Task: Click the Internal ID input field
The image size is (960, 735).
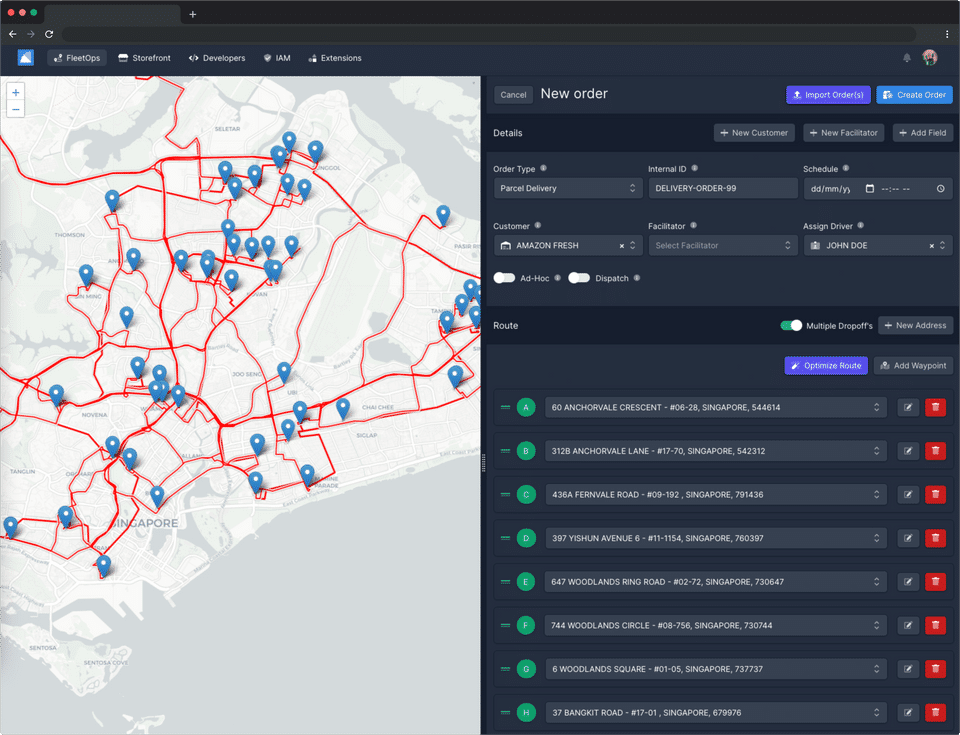Action: point(722,188)
